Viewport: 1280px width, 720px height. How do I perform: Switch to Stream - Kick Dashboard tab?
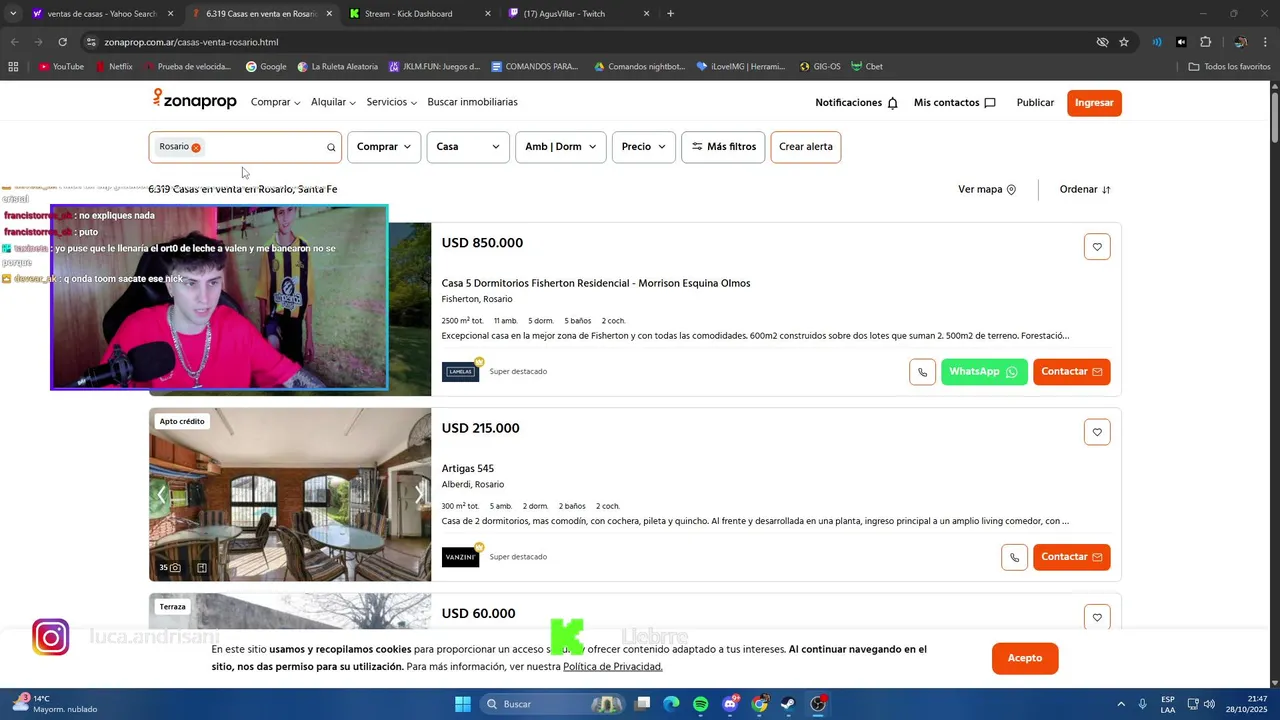tap(420, 14)
